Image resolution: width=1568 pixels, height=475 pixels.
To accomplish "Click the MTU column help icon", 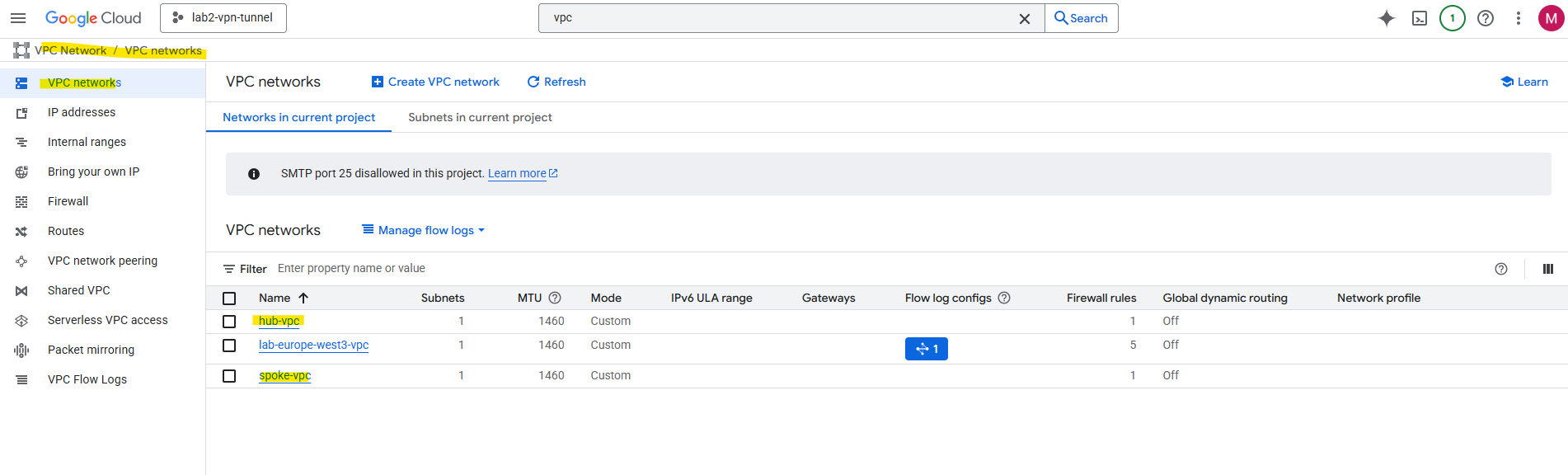I will tap(555, 298).
